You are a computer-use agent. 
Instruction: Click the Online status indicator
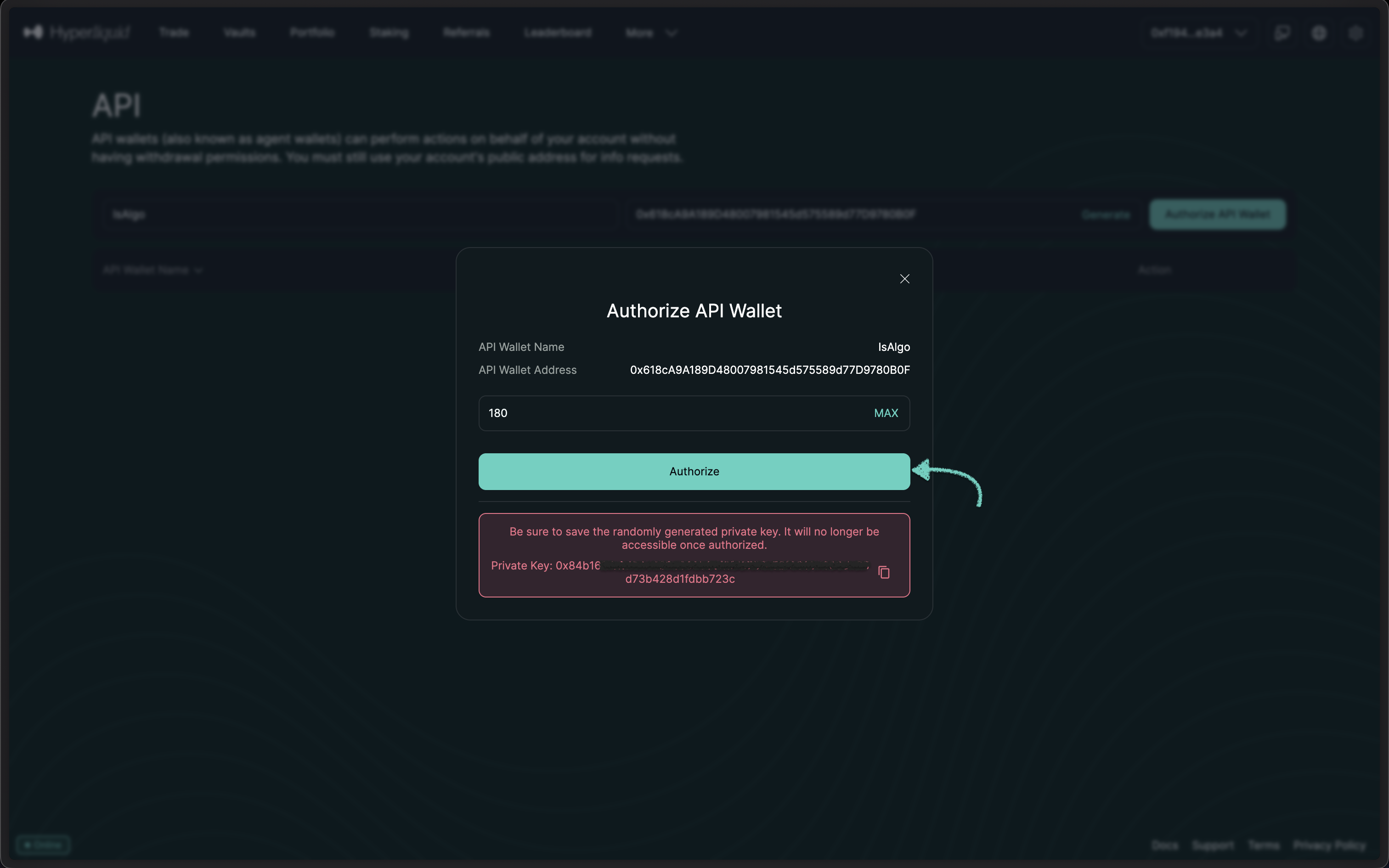coord(44,845)
